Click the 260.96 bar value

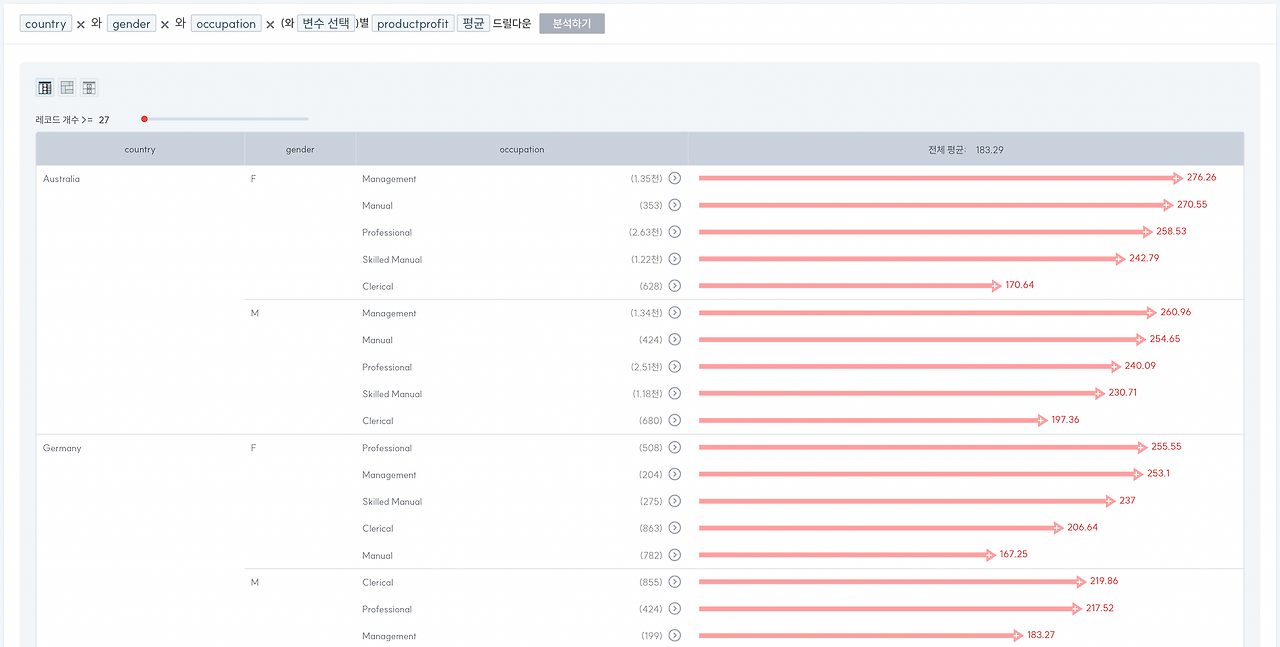1176,312
